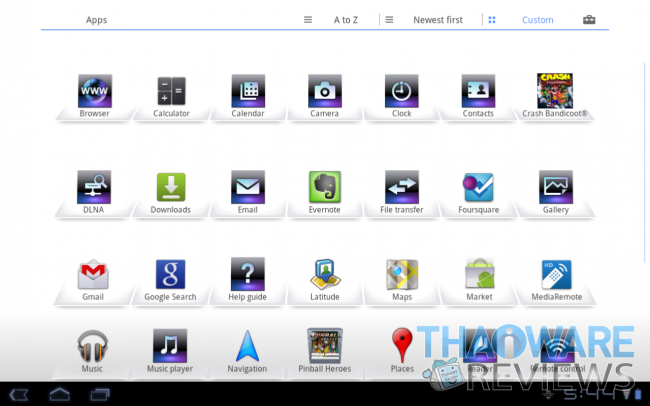Open the DLNA app

(94, 187)
